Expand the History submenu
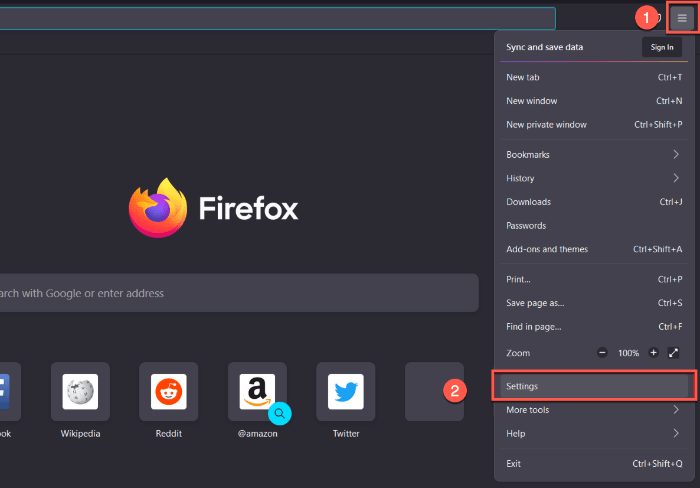The height and width of the screenshot is (488, 700). click(594, 178)
